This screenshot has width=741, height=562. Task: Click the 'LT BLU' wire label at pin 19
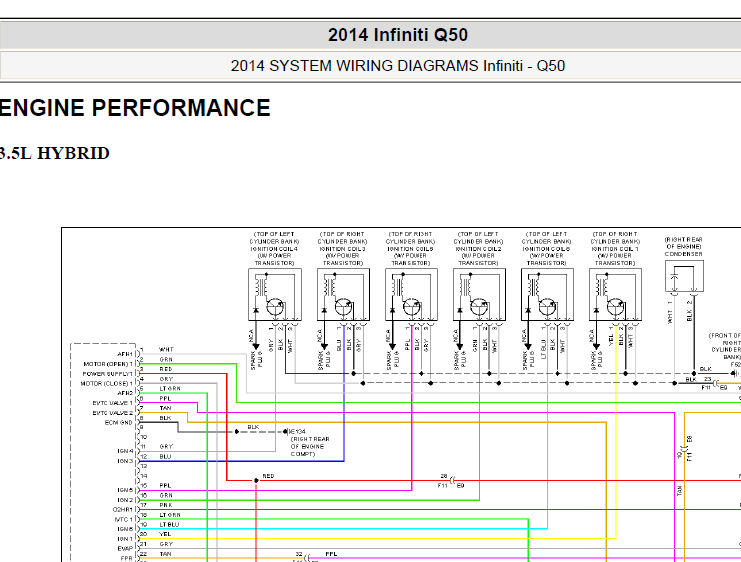click(x=169, y=525)
